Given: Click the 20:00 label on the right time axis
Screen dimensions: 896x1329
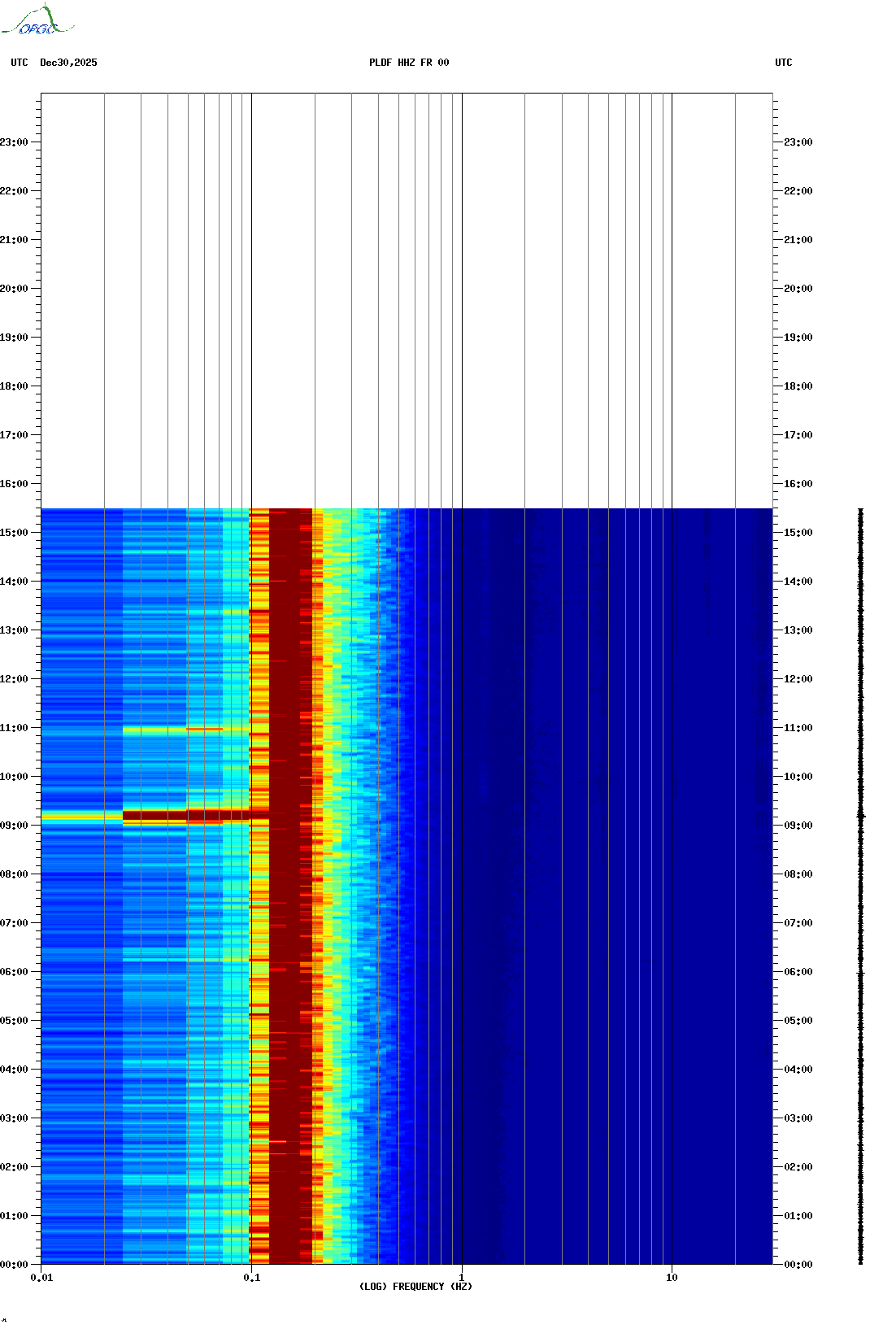Looking at the screenshot, I should (x=798, y=289).
